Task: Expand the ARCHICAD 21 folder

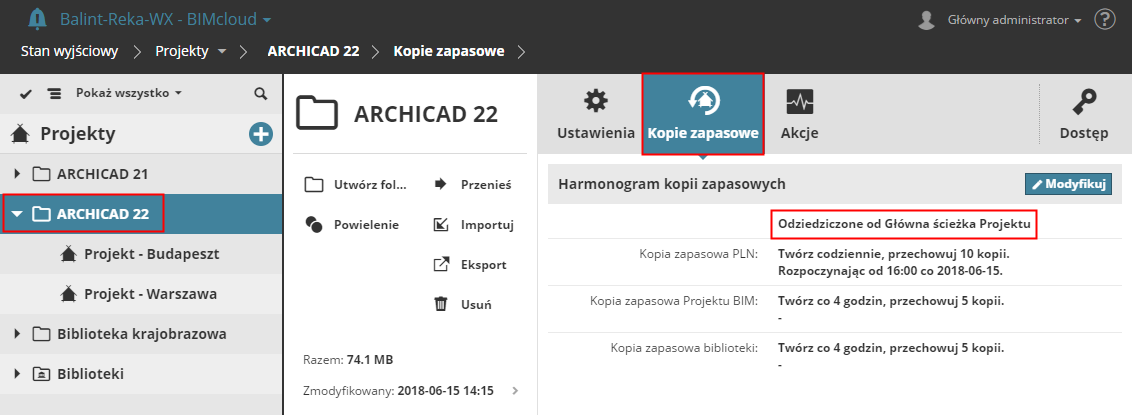Action: coord(18,174)
